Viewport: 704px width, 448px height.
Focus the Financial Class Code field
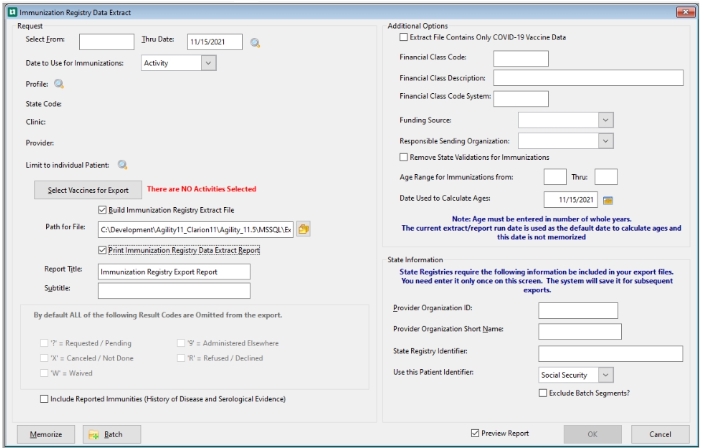pyautogui.click(x=521, y=58)
